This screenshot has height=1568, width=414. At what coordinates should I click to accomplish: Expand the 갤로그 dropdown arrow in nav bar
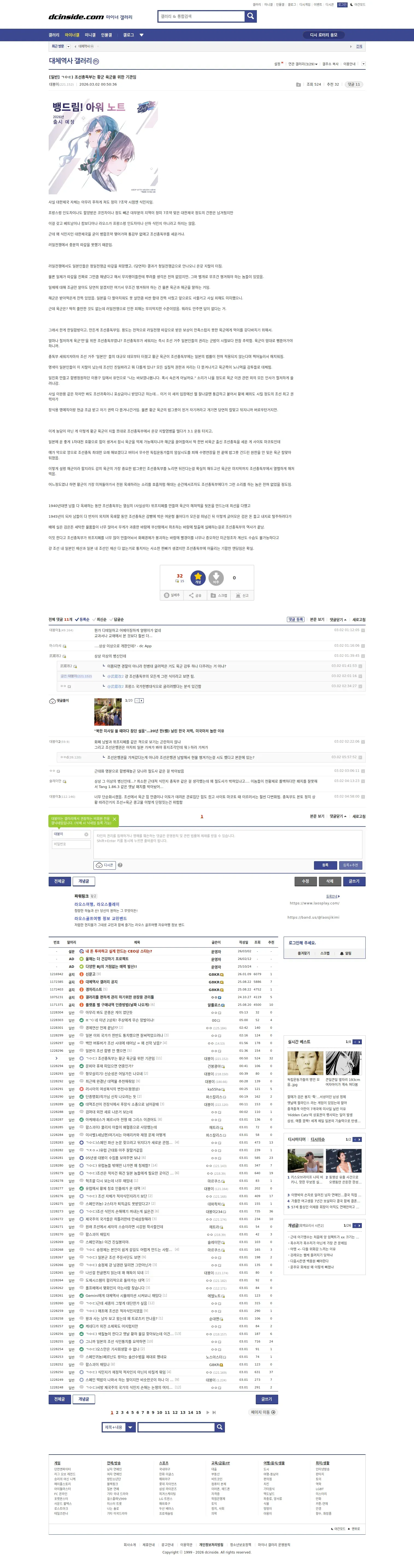click(x=141, y=35)
